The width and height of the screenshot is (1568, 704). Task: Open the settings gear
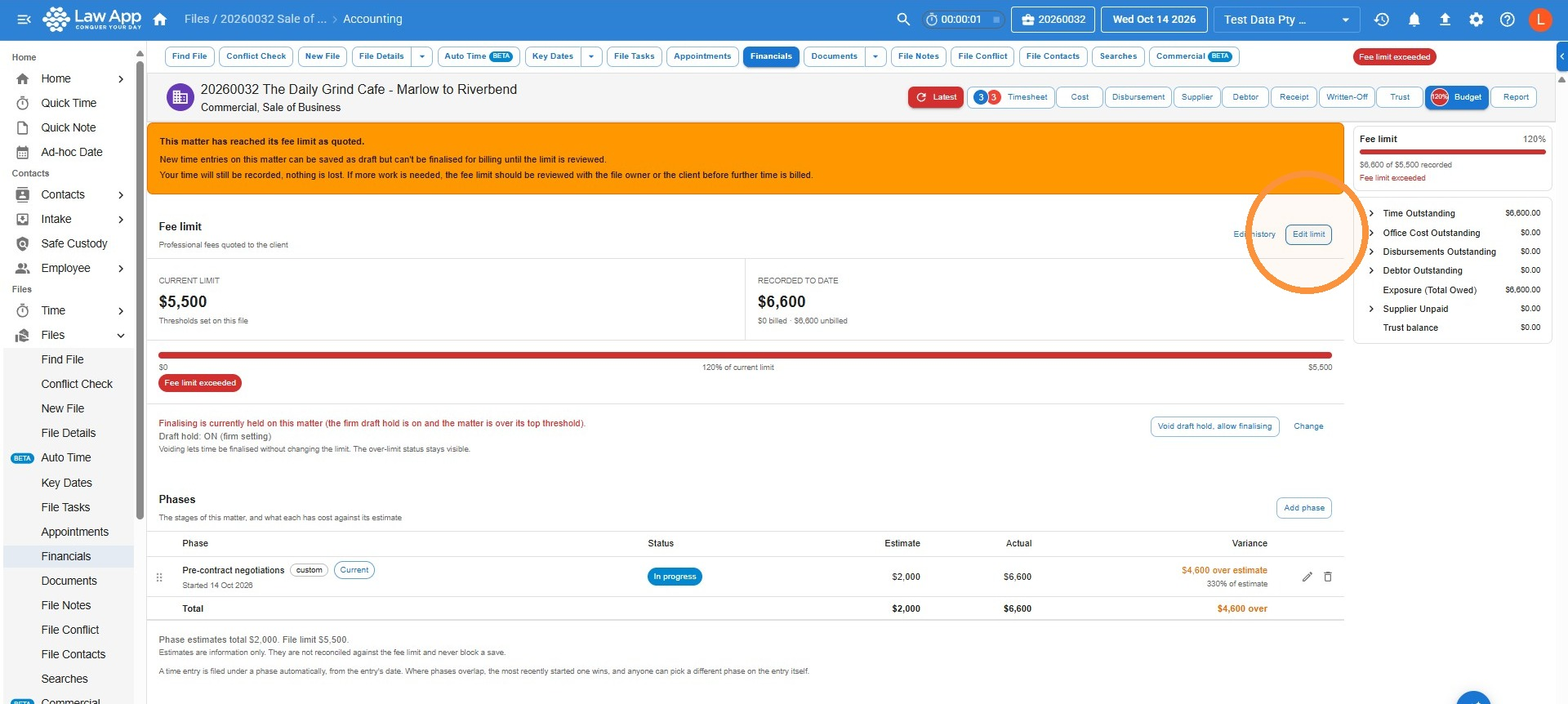(1476, 19)
